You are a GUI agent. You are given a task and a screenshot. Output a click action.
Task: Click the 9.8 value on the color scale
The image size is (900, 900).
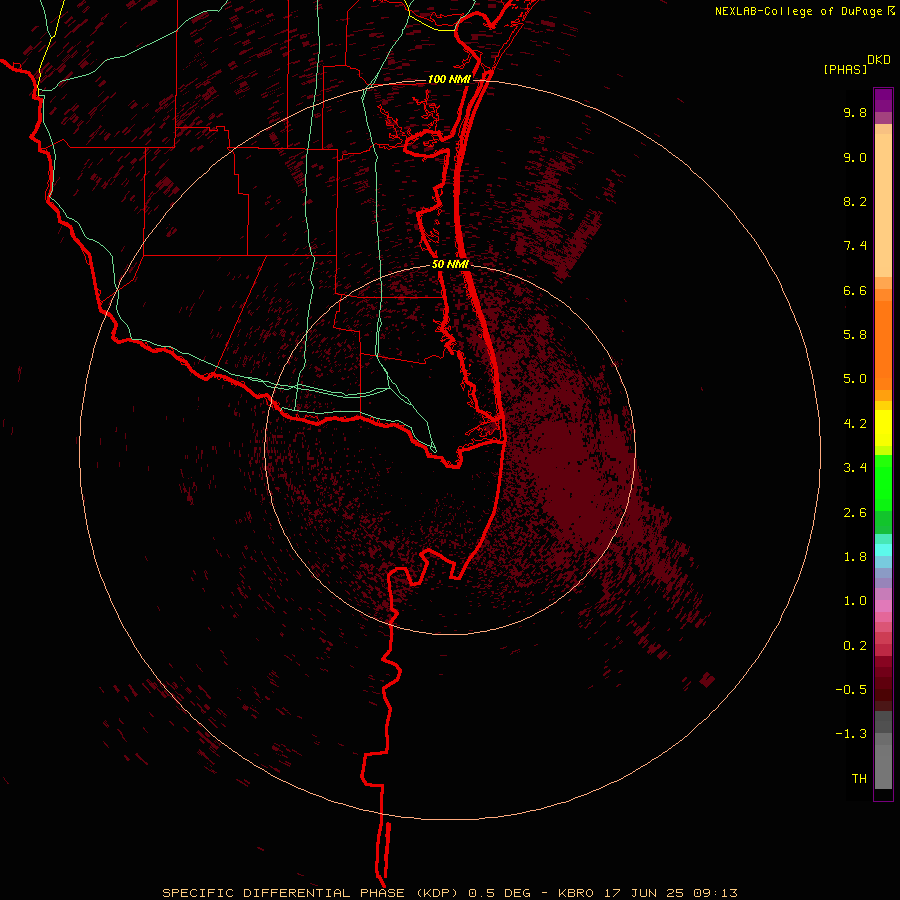click(855, 112)
